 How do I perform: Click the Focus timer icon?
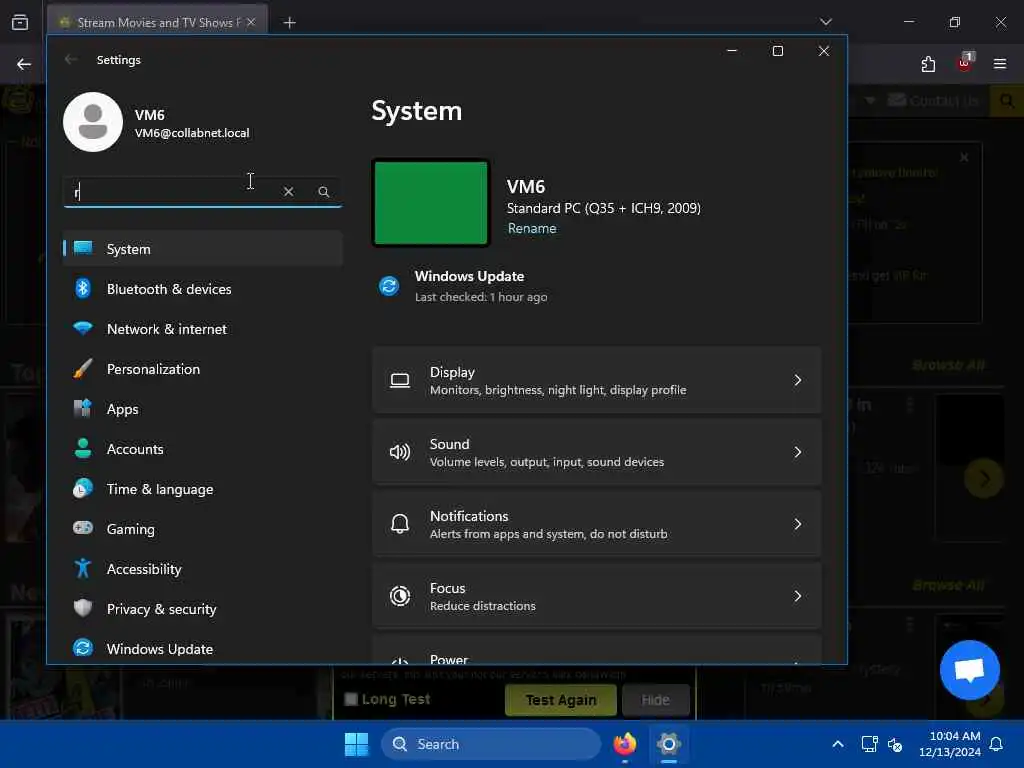click(x=400, y=596)
